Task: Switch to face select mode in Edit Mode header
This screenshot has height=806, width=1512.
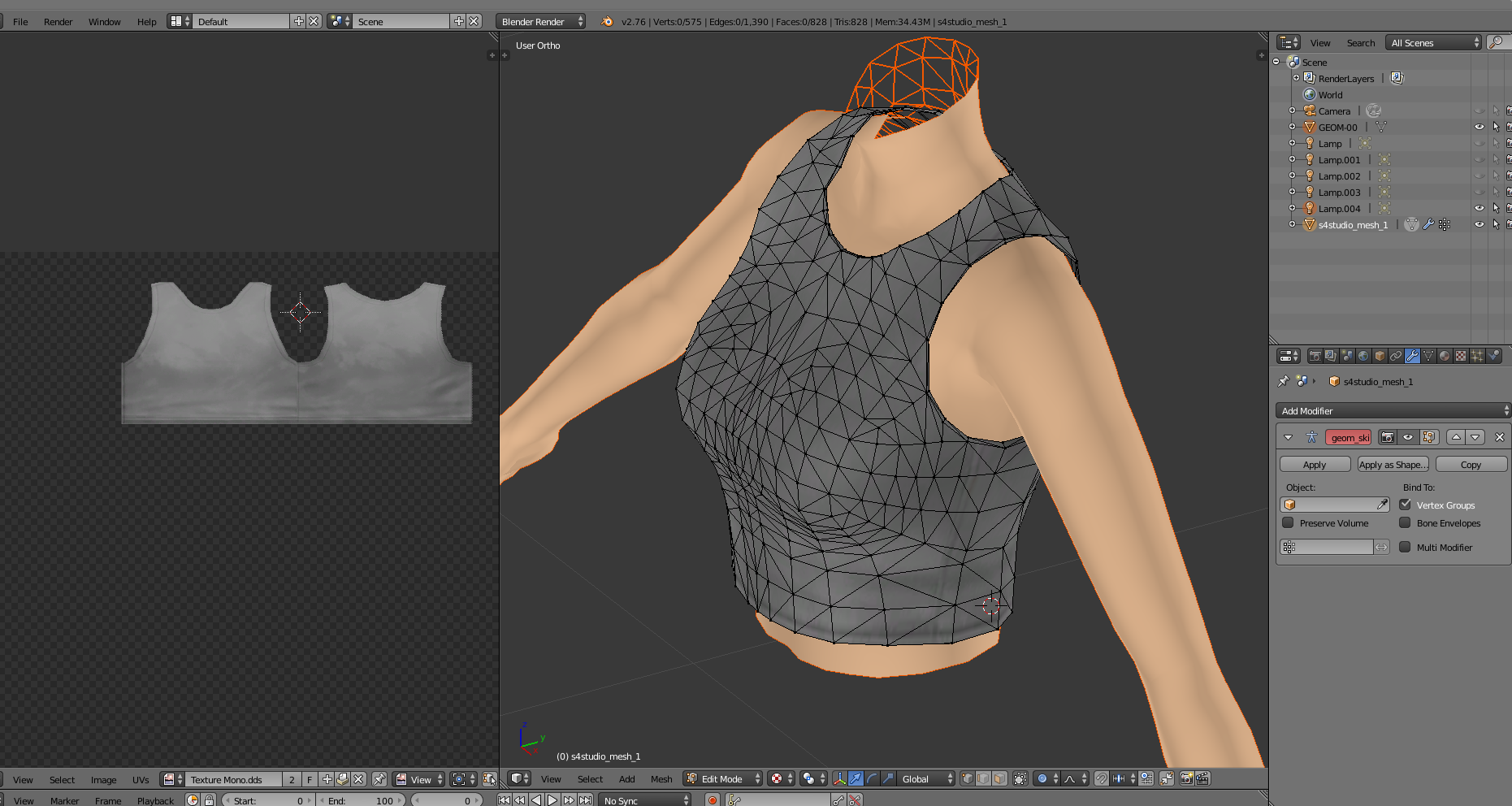Action: [x=1000, y=778]
